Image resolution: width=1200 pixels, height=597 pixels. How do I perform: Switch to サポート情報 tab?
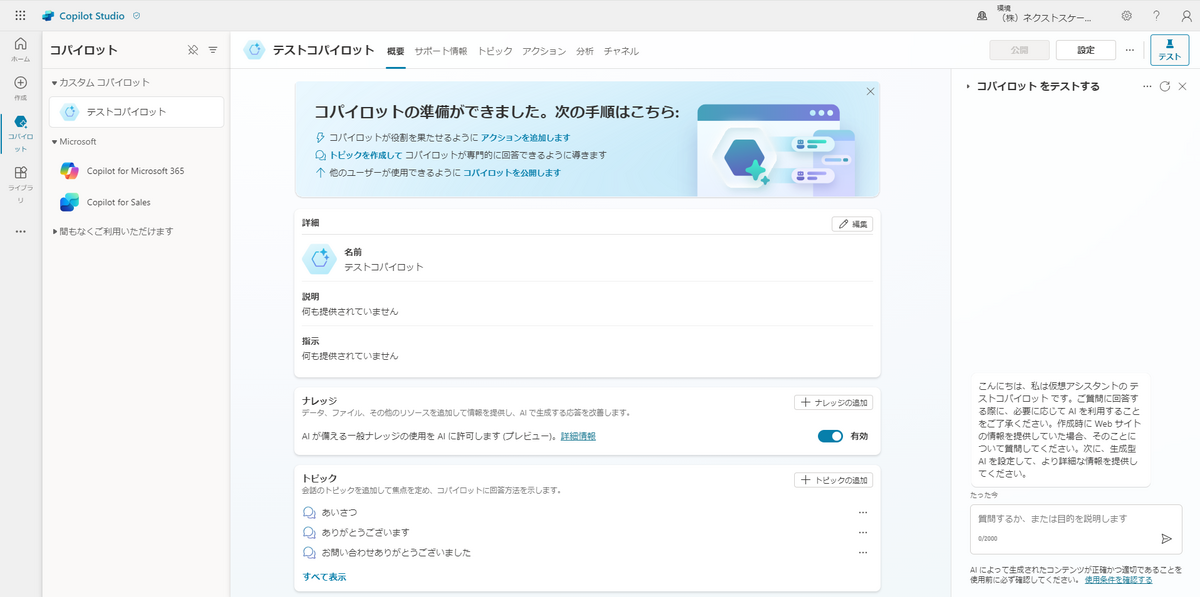pos(440,51)
